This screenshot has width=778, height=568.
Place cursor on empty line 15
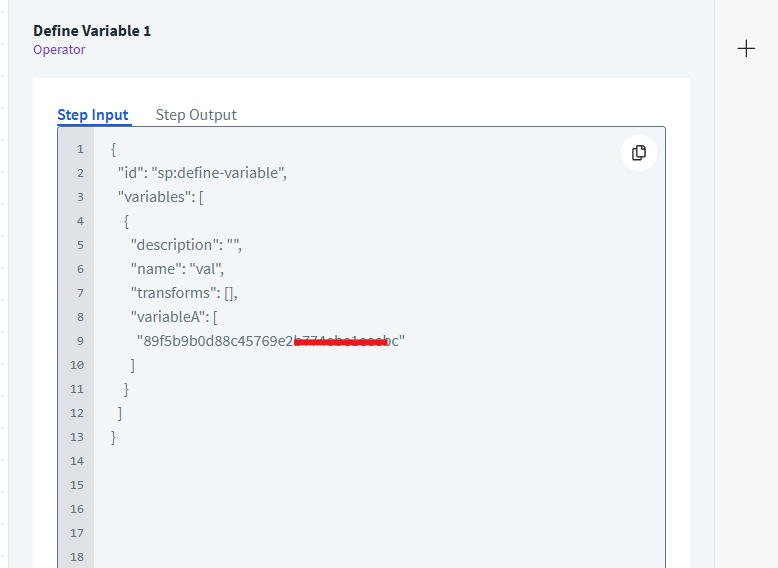pyautogui.click(x=300, y=485)
